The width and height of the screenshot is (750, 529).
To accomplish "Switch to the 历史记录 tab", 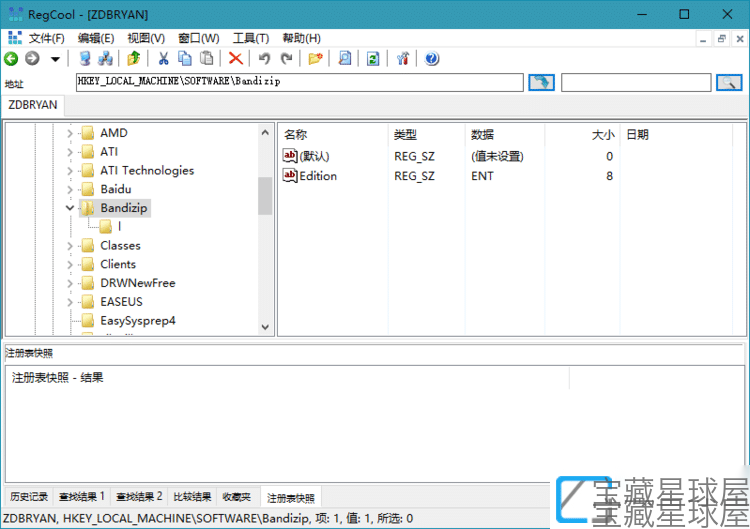I will pos(29,497).
